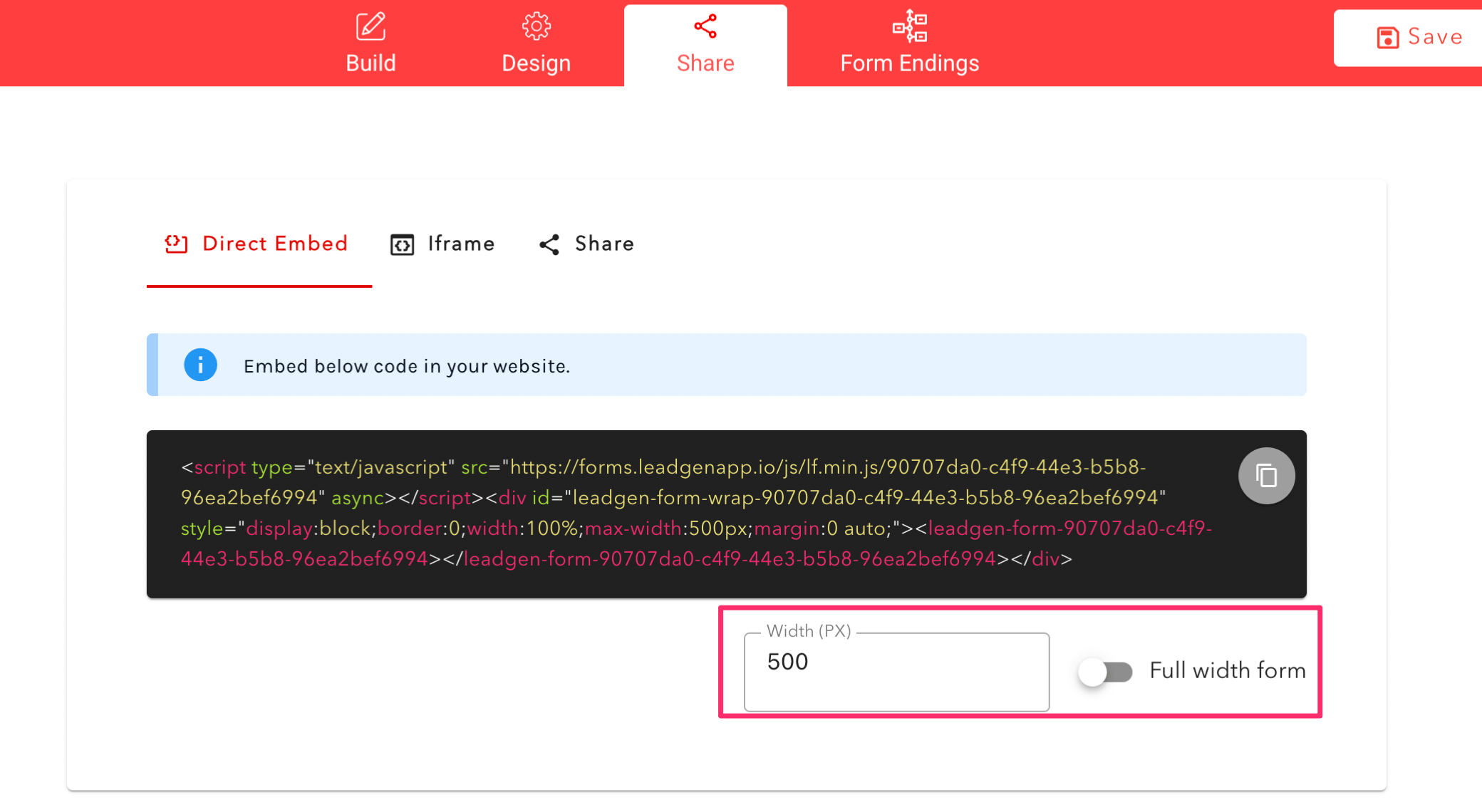This screenshot has height=812, width=1482.
Task: Click the floppy disk Save icon
Action: pos(1387,38)
